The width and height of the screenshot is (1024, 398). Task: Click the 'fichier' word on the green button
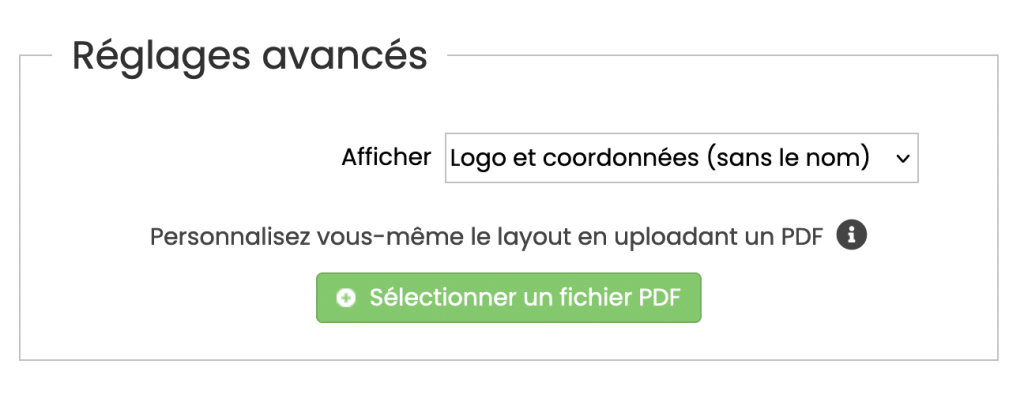coord(596,297)
